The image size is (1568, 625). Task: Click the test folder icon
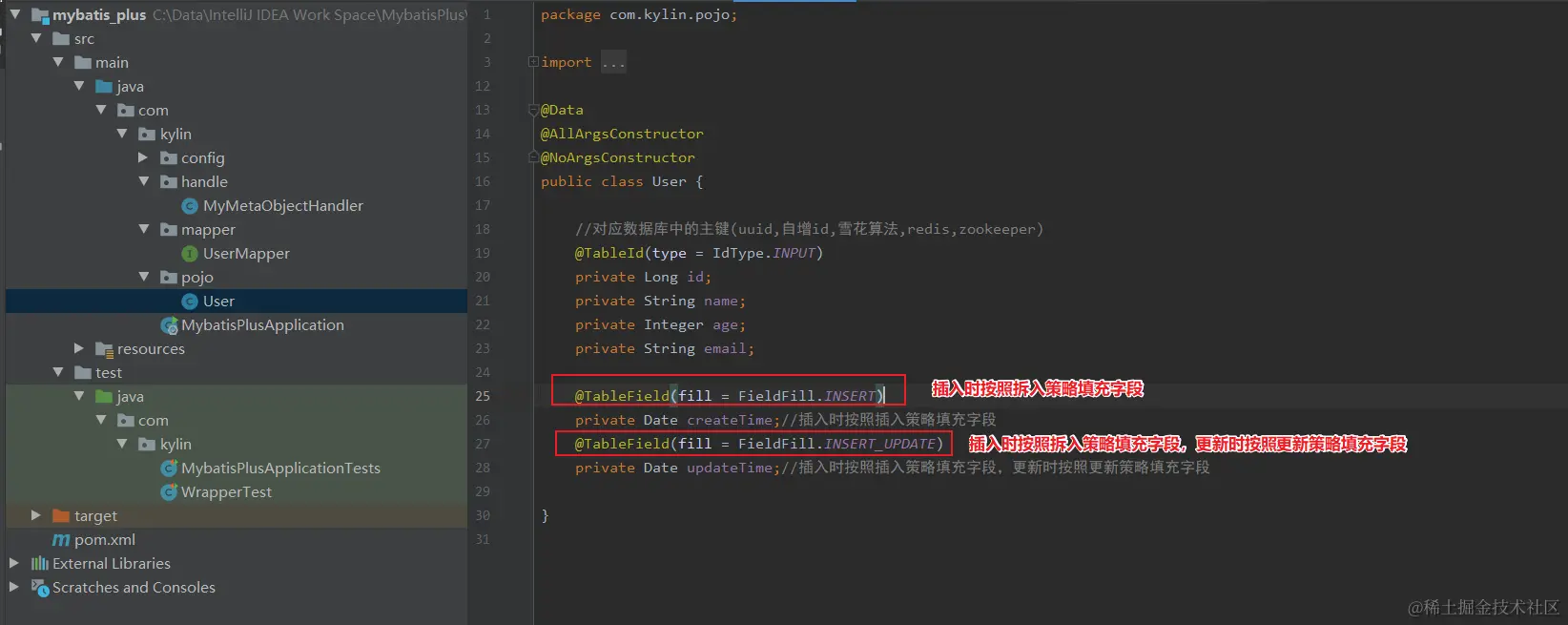(x=83, y=372)
